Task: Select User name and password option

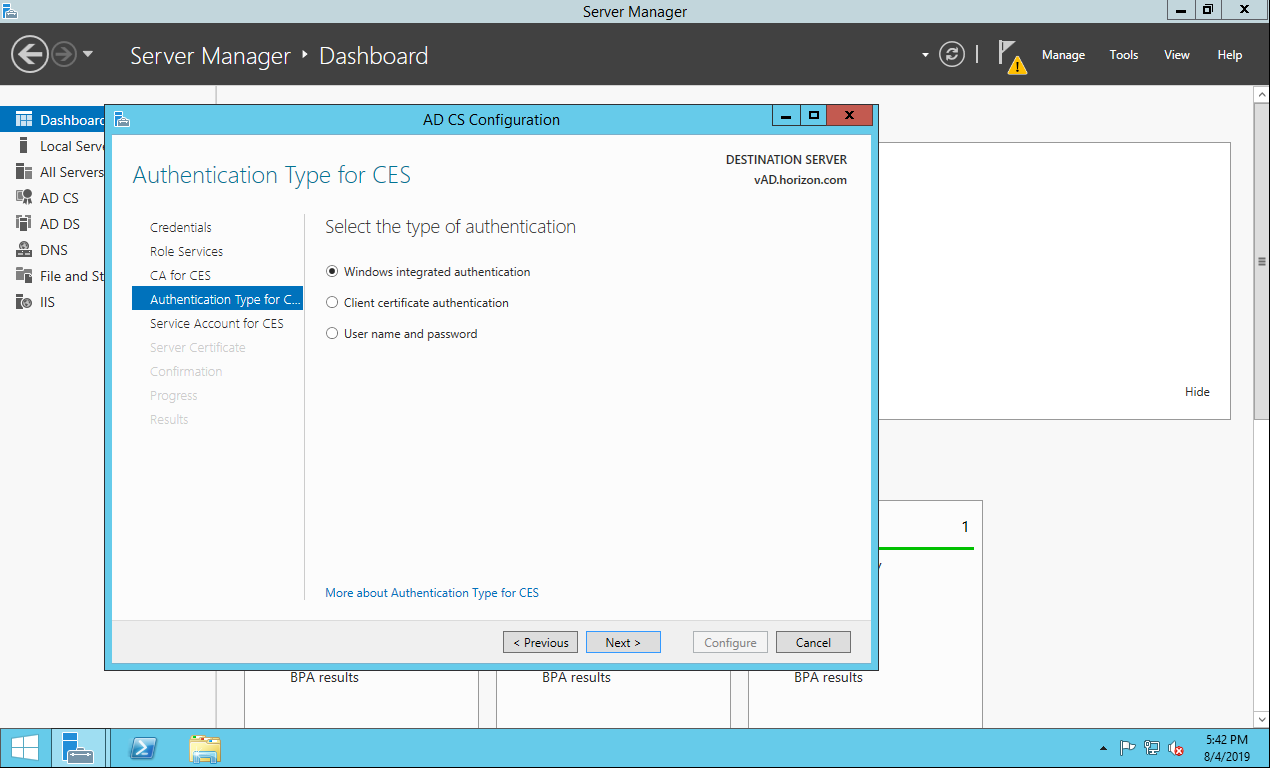Action: [x=333, y=334]
